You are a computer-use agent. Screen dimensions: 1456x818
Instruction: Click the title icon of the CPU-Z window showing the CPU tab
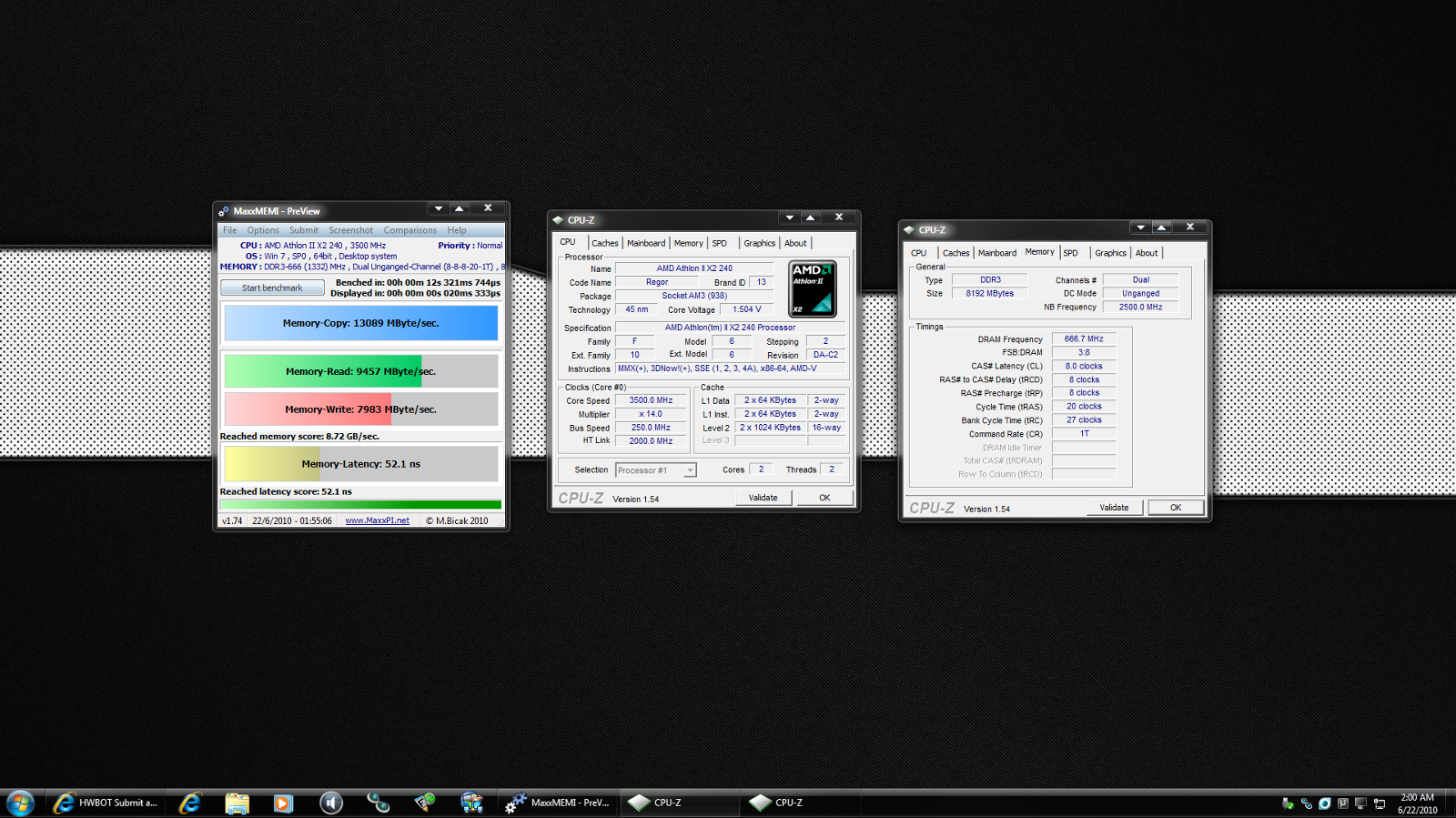[558, 220]
